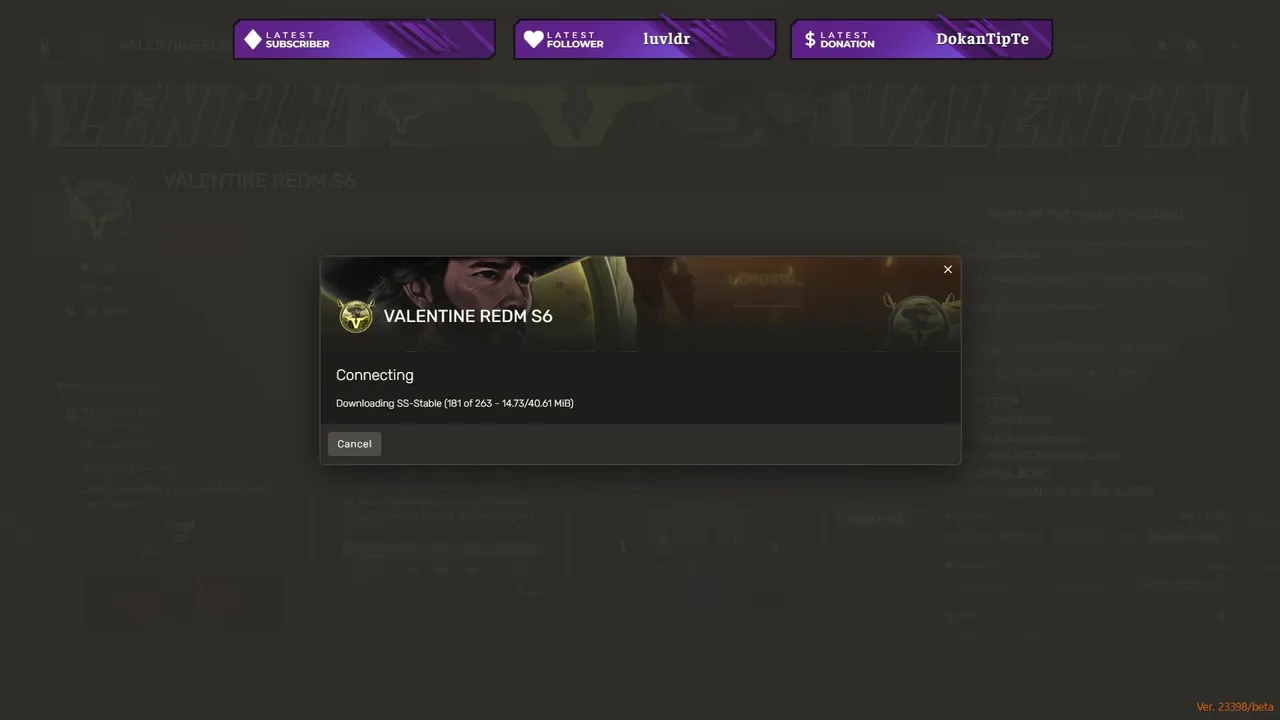Image resolution: width=1280 pixels, height=720 pixels.
Task: Click the diamond icon in Latest Subscriber
Action: click(253, 39)
